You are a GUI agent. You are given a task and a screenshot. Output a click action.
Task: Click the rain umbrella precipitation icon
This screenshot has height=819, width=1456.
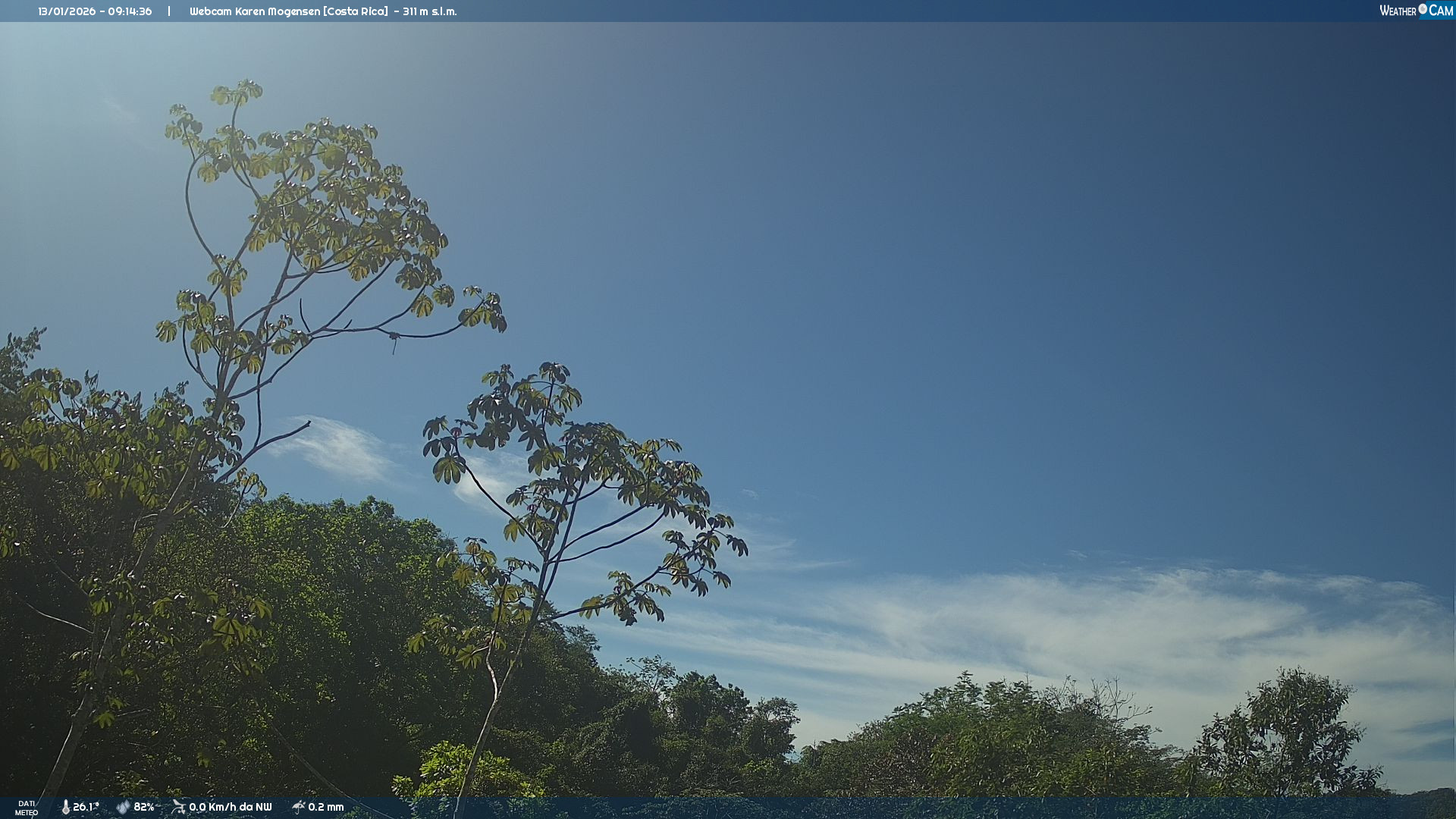298,807
